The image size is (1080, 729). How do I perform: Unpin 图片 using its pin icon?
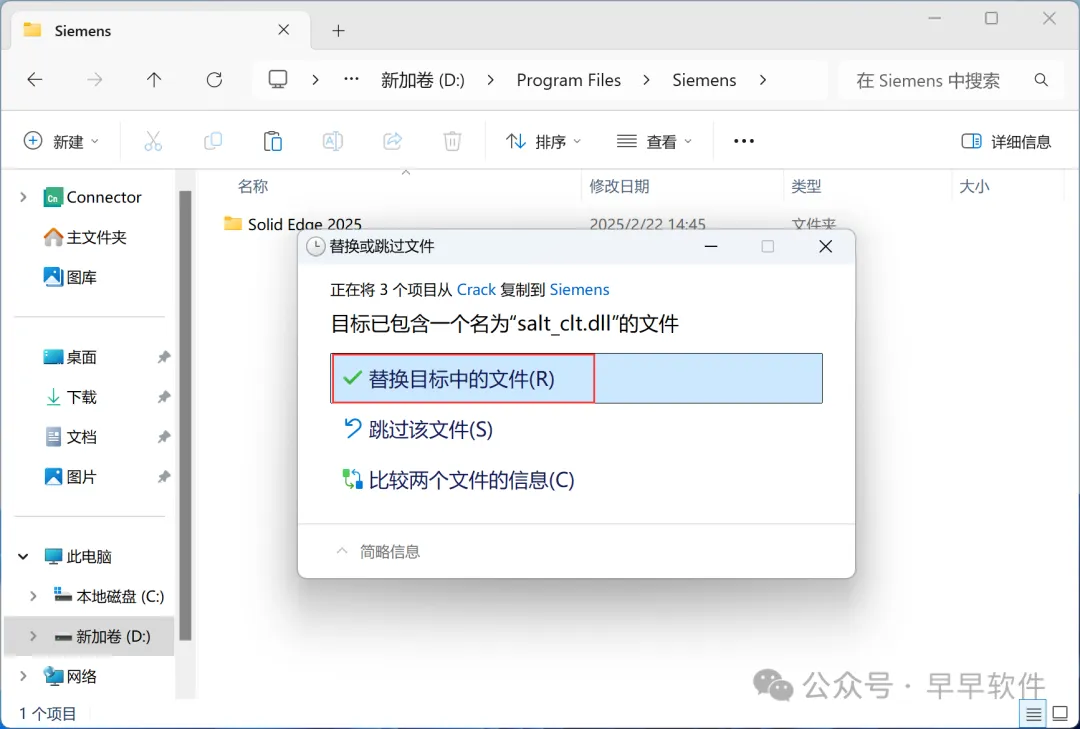click(163, 477)
